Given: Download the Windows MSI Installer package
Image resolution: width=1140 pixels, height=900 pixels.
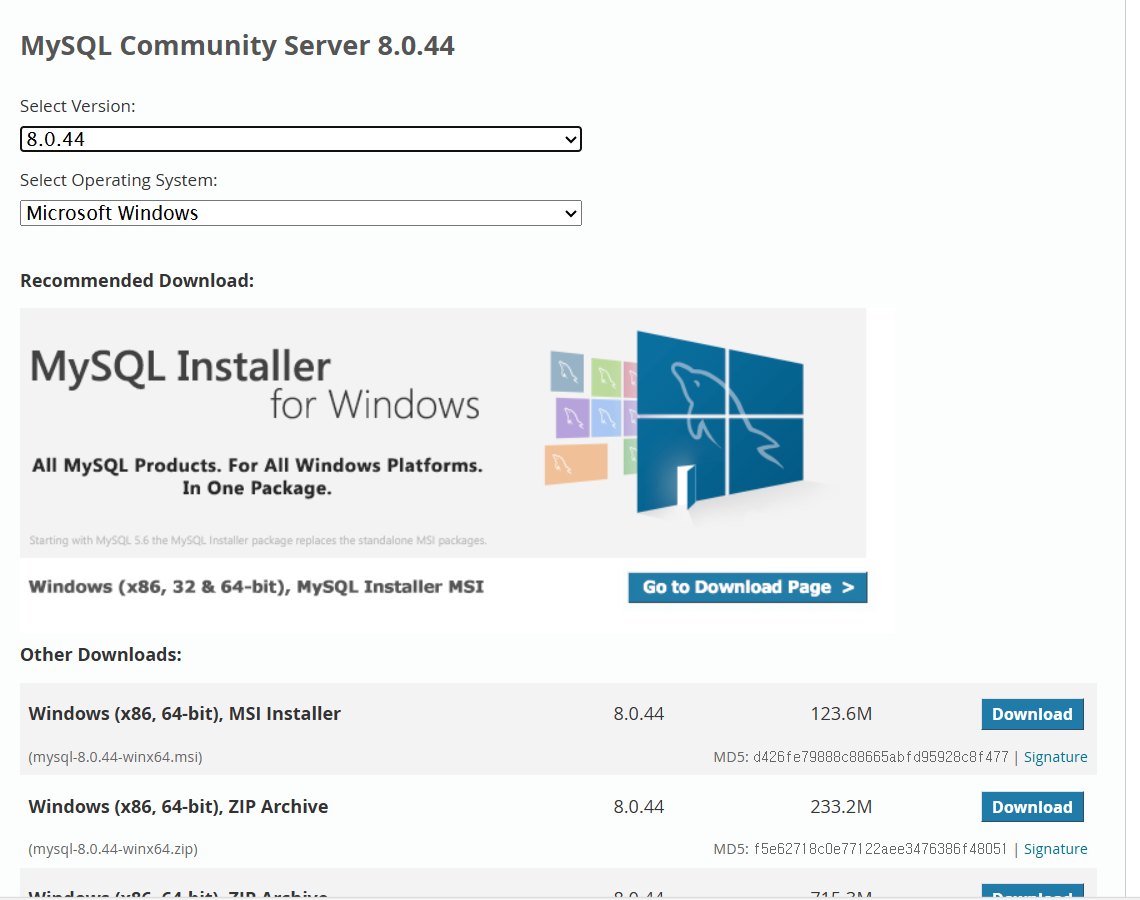Looking at the screenshot, I should [1032, 714].
